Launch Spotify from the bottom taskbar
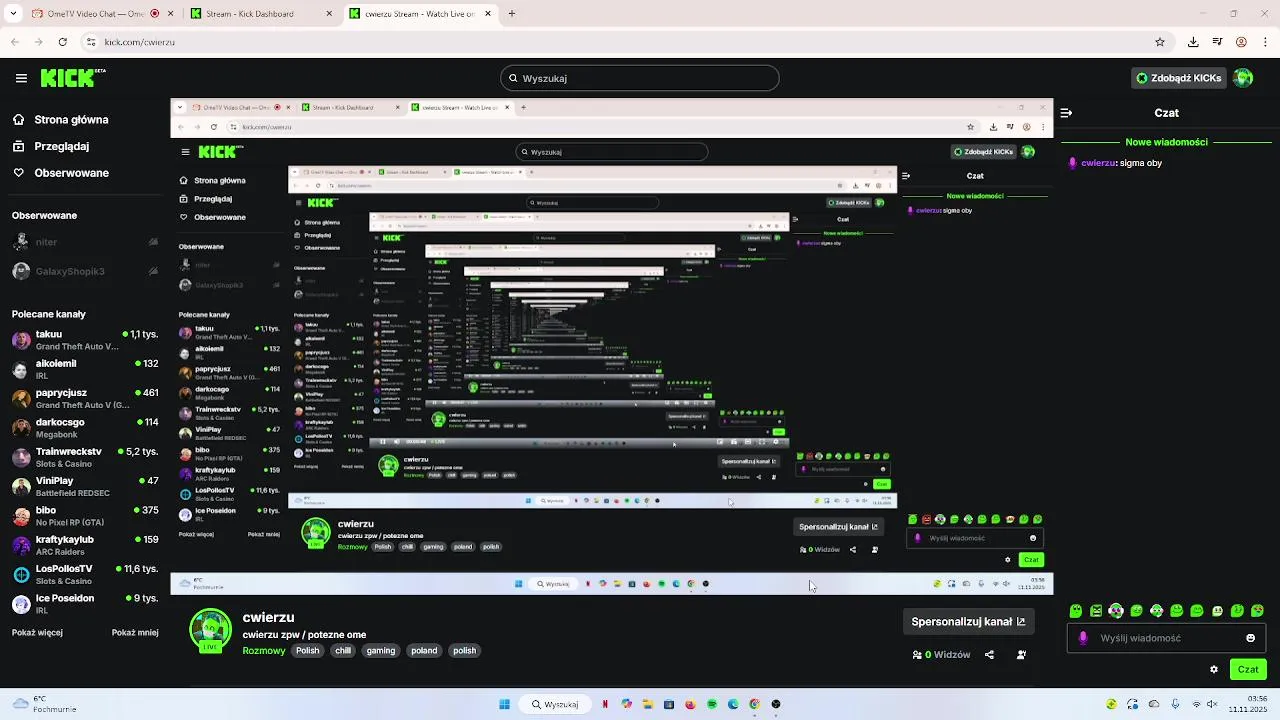Image resolution: width=1280 pixels, height=720 pixels. pos(712,704)
